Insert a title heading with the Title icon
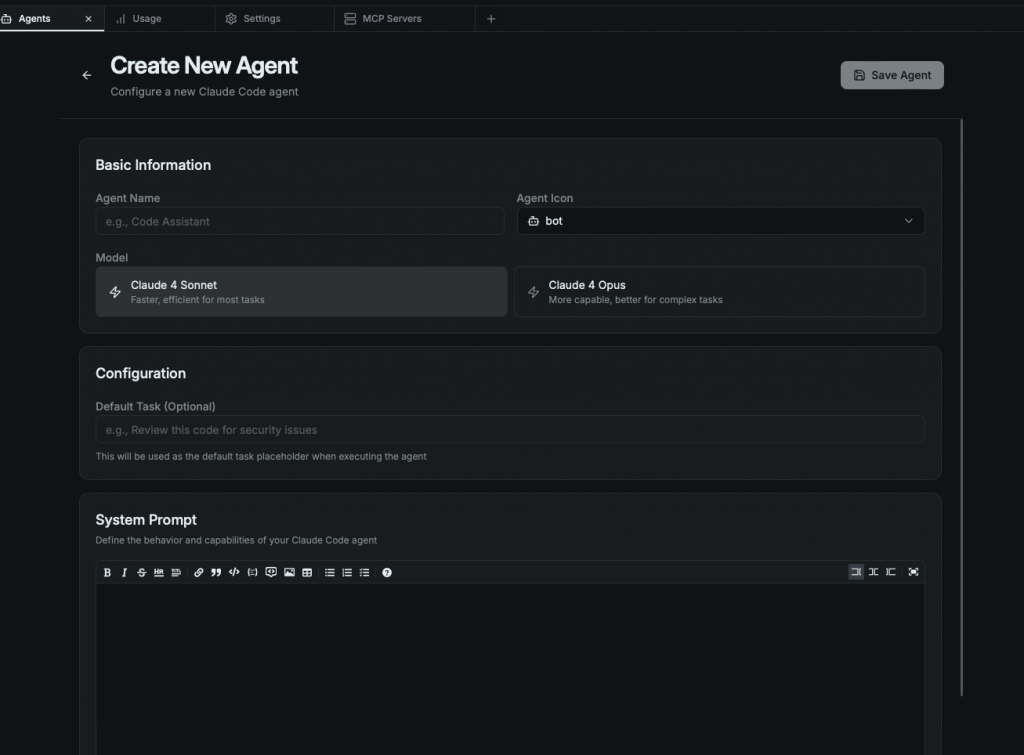The height and width of the screenshot is (755, 1024). pos(176,572)
